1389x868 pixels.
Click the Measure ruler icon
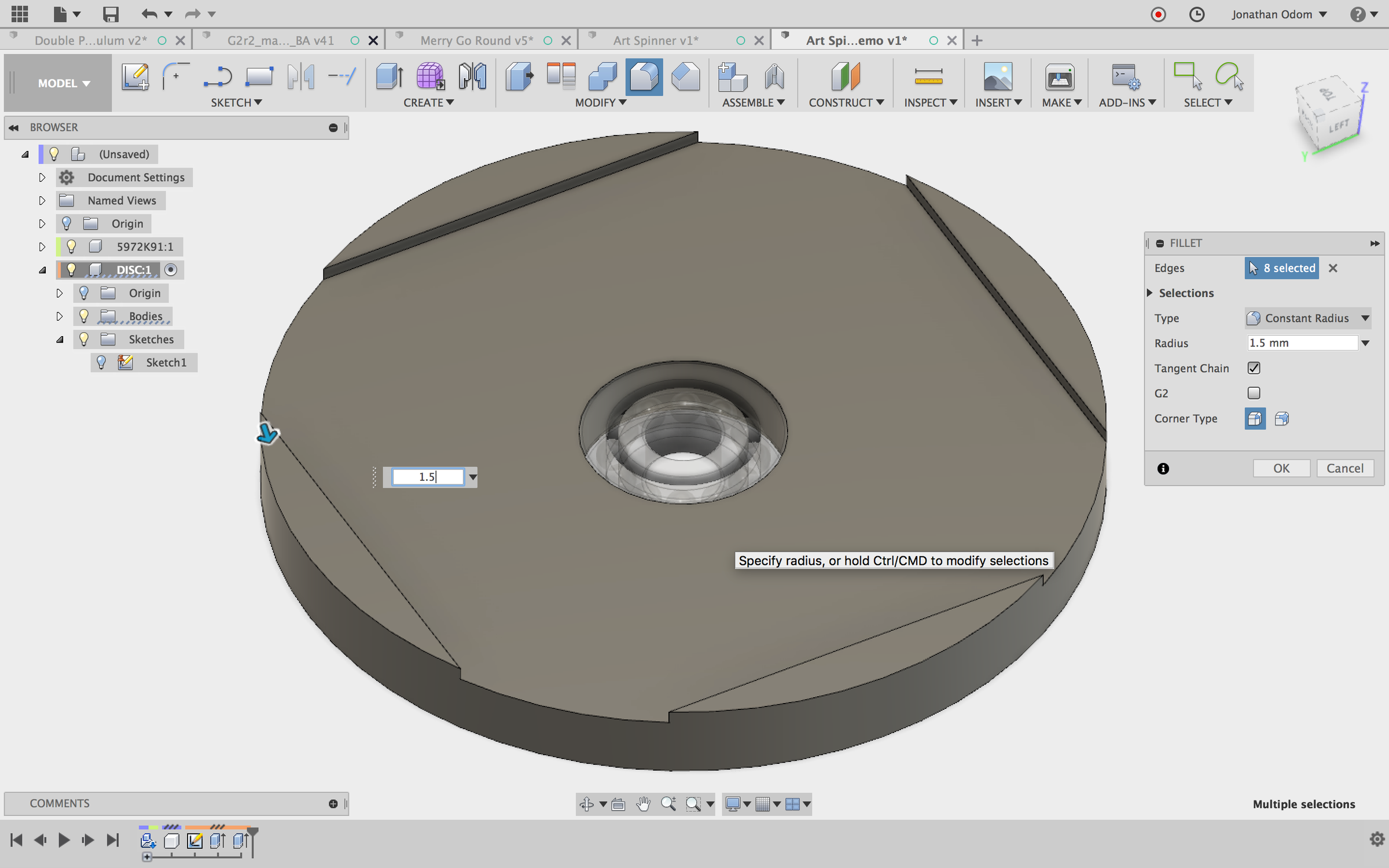point(928,76)
